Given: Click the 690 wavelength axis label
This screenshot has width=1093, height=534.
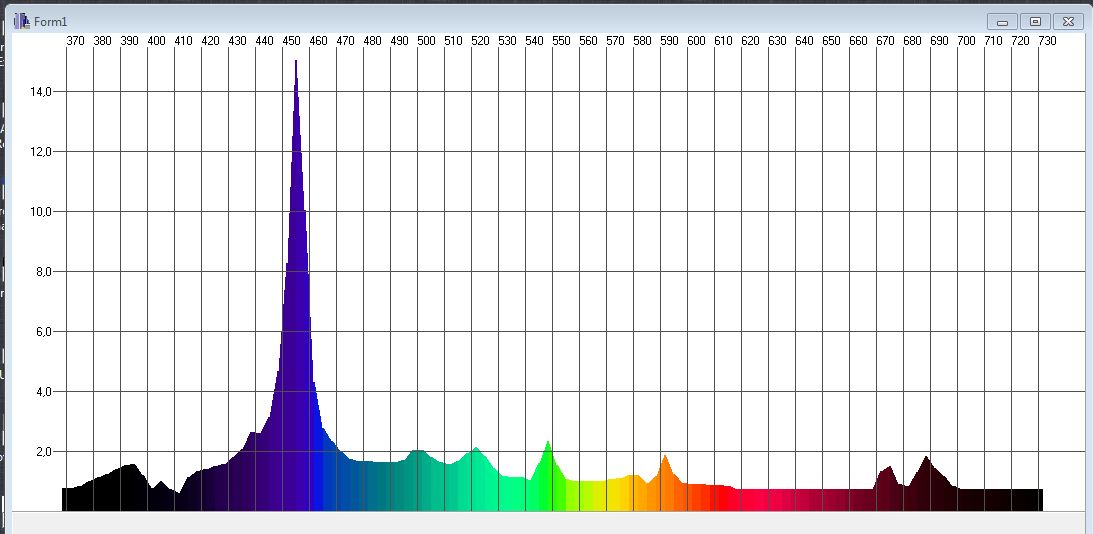Looking at the screenshot, I should click(x=939, y=41).
